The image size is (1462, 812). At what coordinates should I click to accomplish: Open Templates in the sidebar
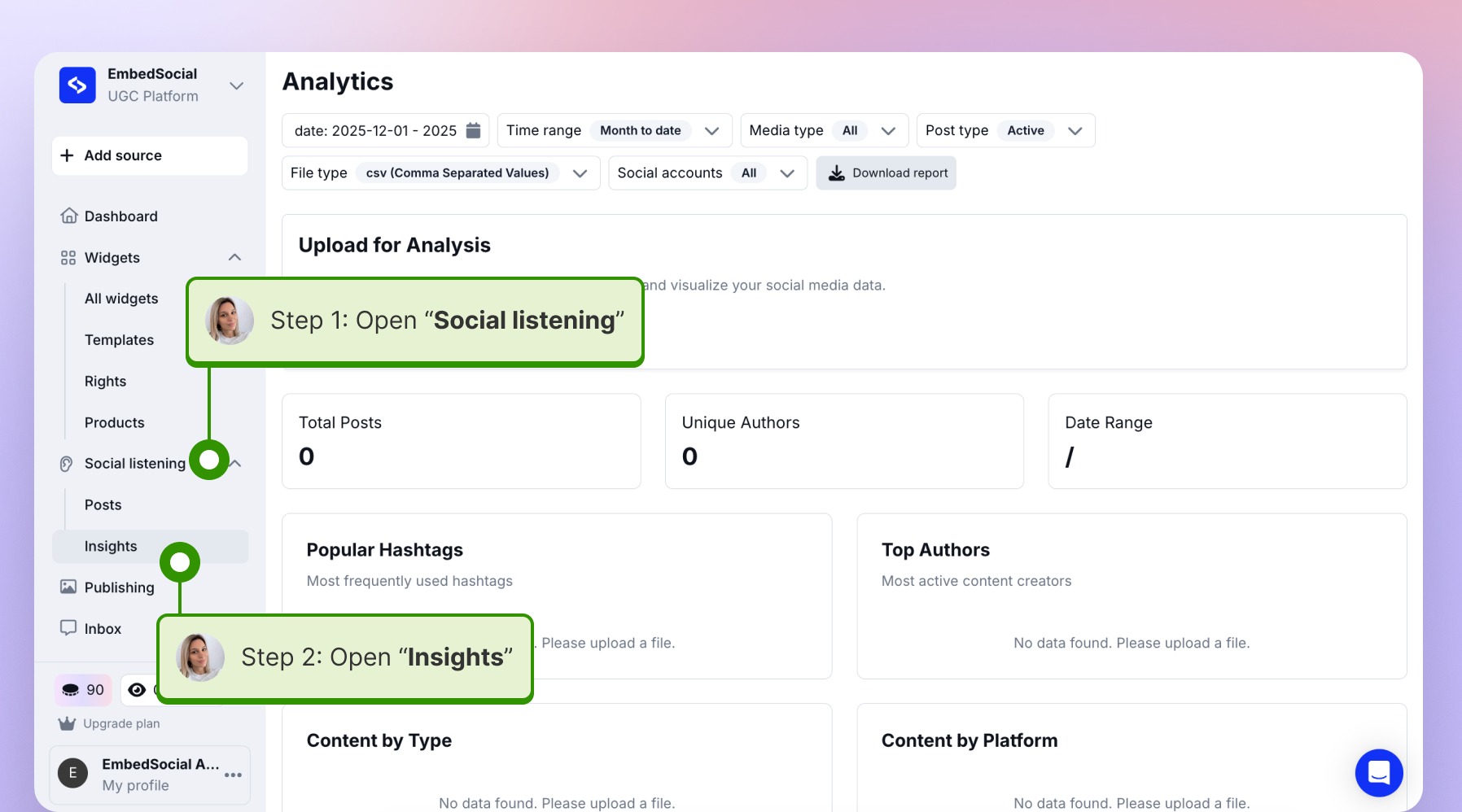119,340
